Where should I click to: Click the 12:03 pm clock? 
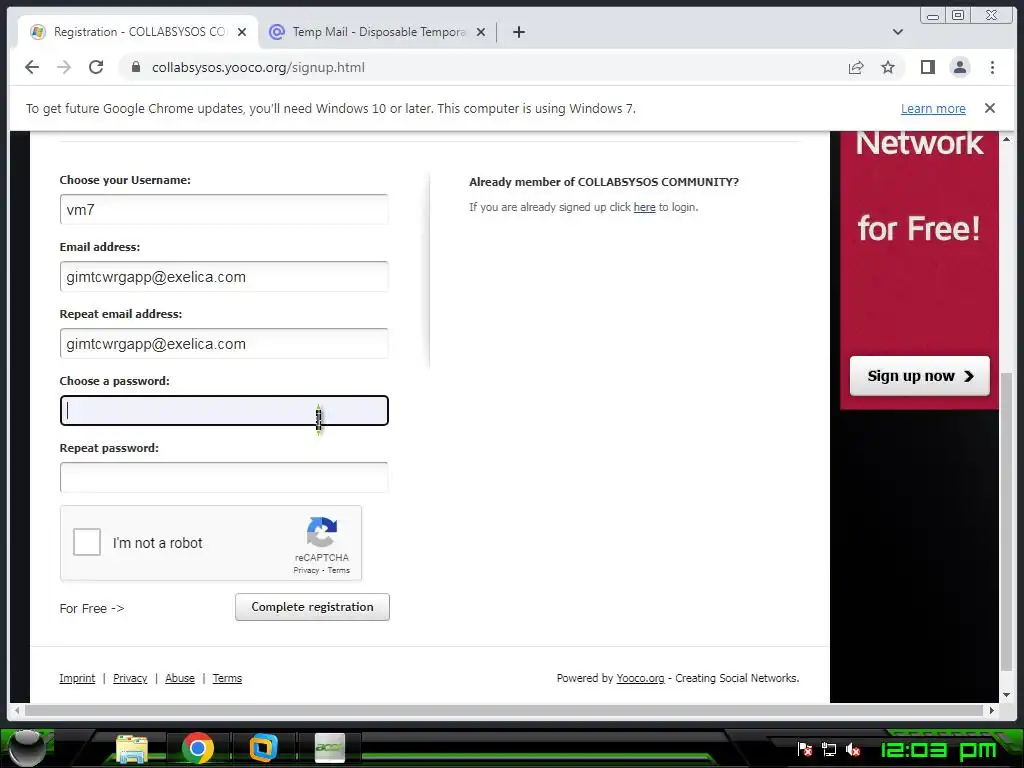[x=939, y=750]
